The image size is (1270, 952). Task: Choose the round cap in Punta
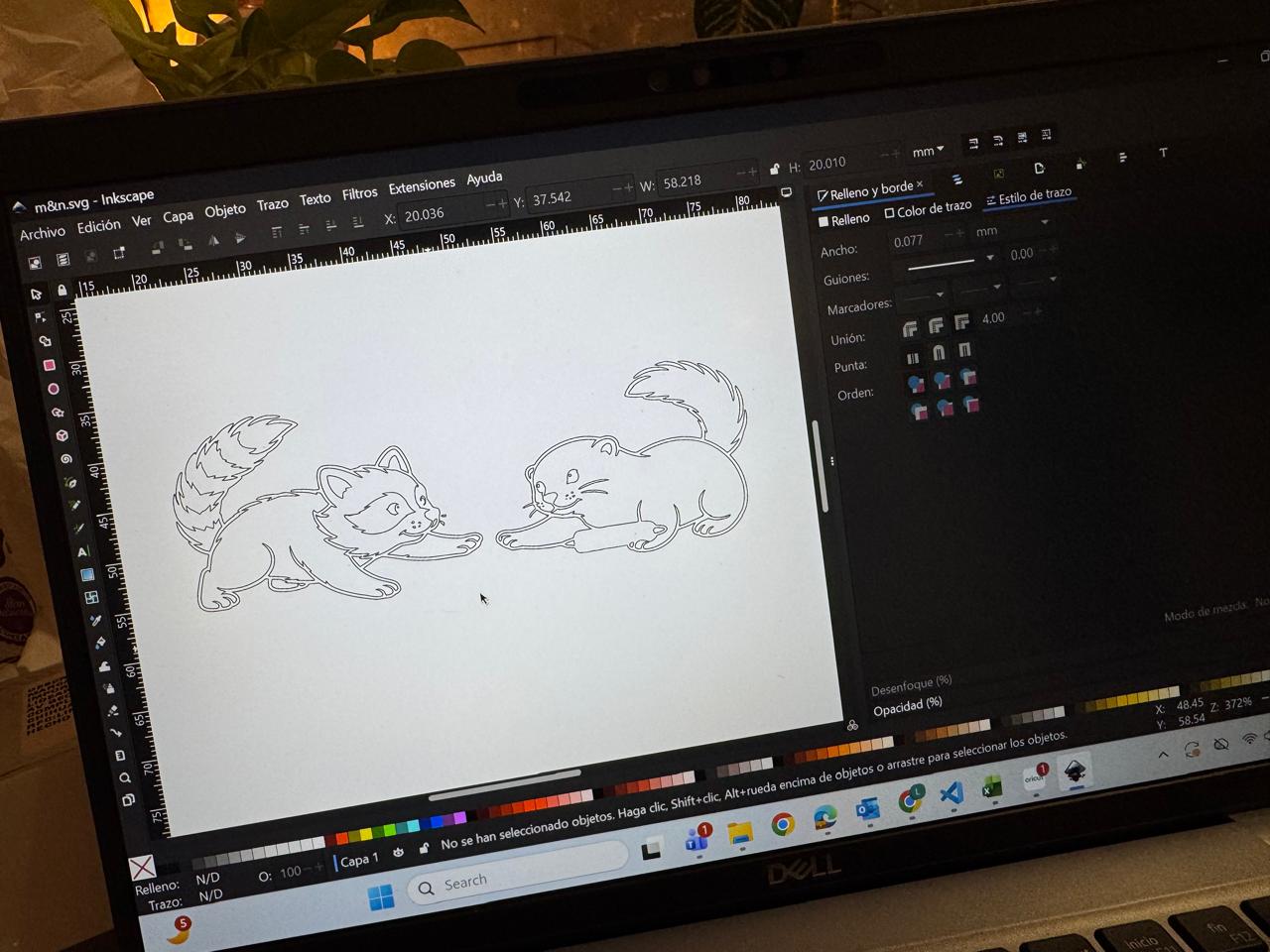[939, 353]
